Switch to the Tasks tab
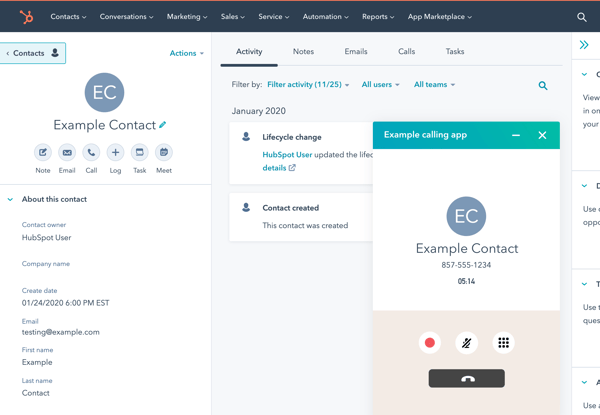The image size is (600, 415). coord(455,52)
